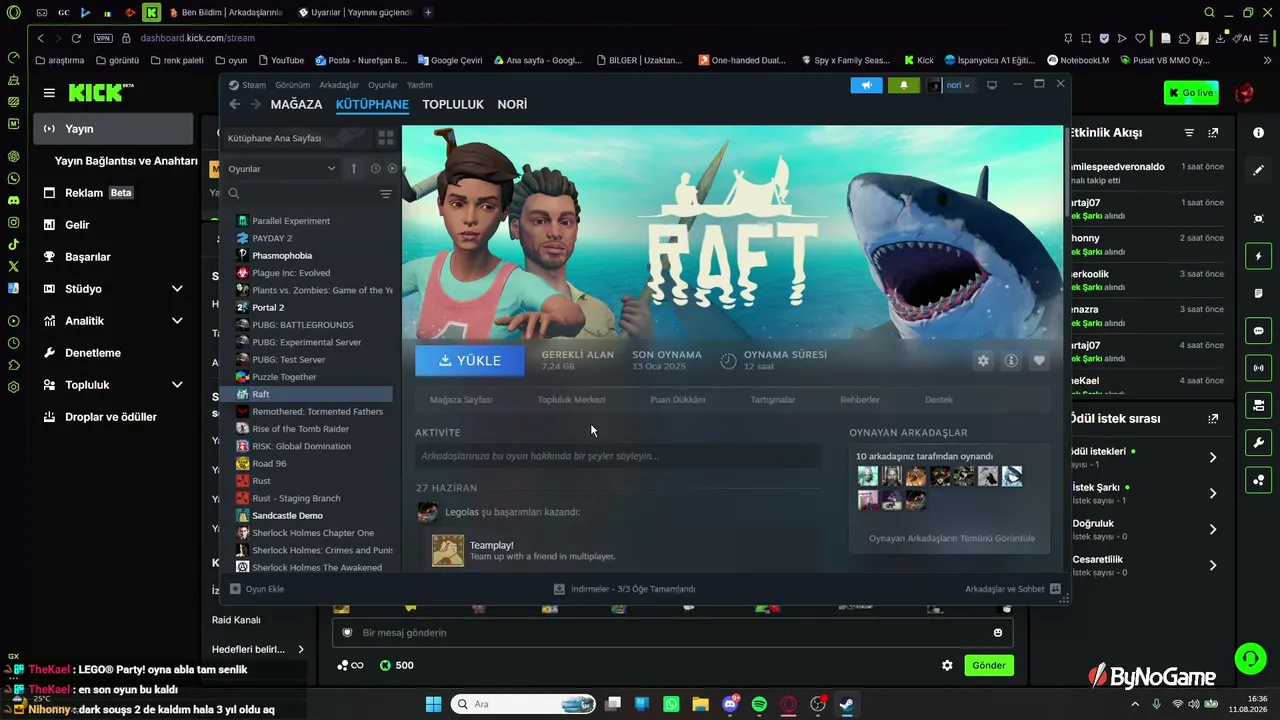Expand the Stüdyo section in Kick sidebar

click(x=177, y=289)
